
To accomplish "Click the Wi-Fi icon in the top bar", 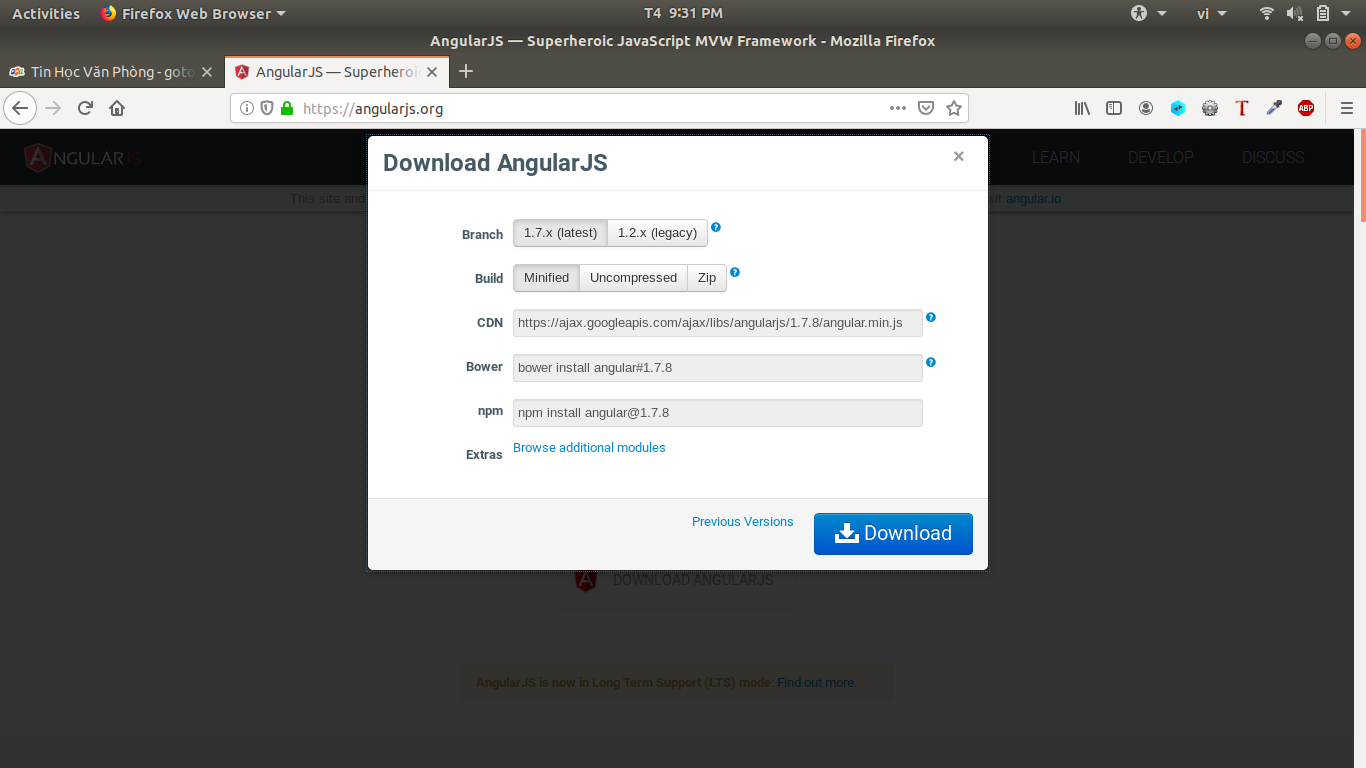I will click(x=1267, y=13).
